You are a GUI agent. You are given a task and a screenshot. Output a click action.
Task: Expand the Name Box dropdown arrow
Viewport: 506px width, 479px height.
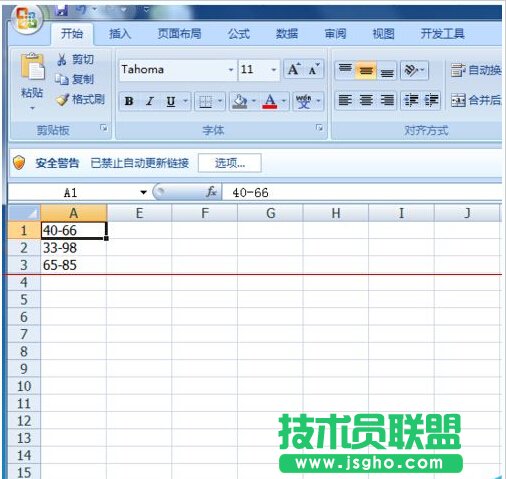pos(143,192)
